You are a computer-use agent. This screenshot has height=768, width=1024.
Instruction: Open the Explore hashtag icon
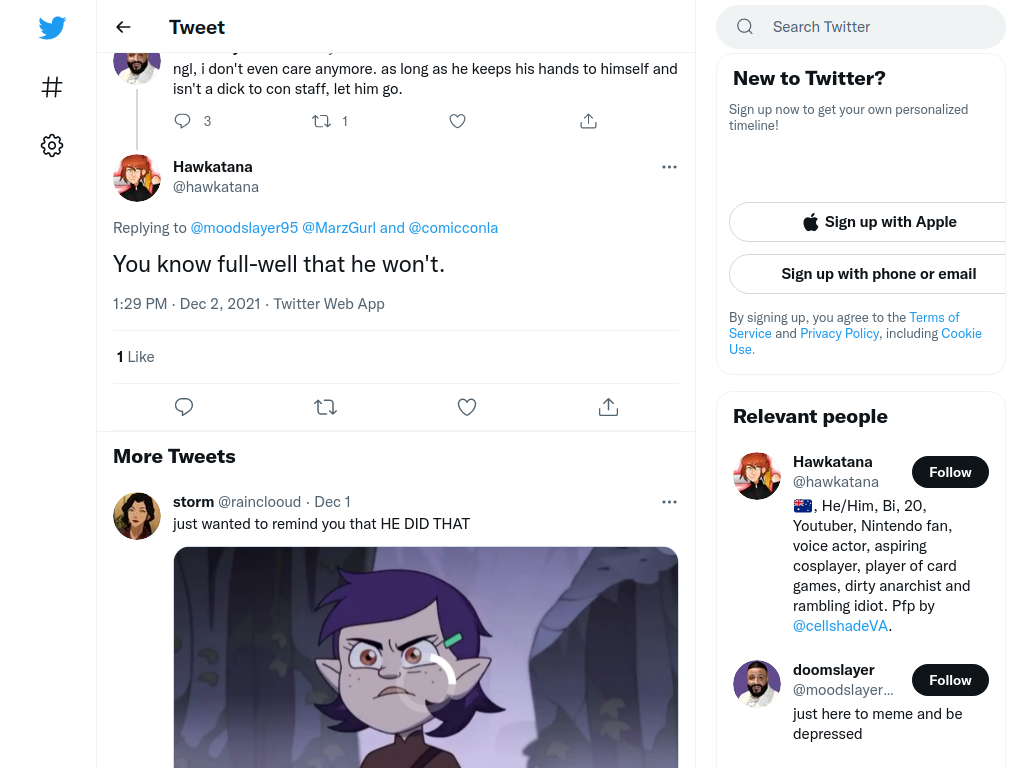[x=52, y=87]
